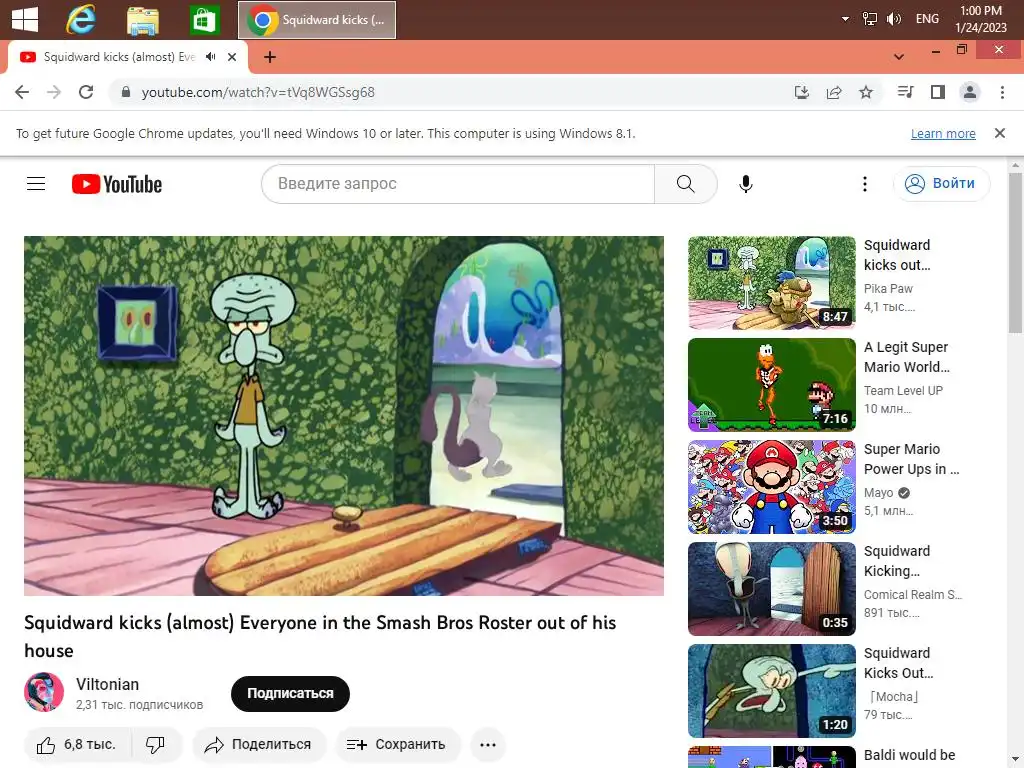Select the youtube.com URL in address bar
This screenshot has width=1024, height=768.
tap(259, 92)
